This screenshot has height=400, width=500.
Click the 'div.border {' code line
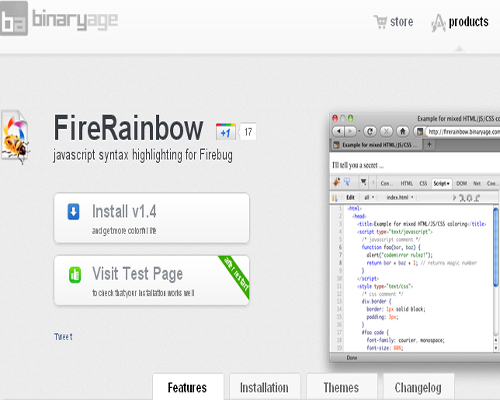(x=376, y=301)
